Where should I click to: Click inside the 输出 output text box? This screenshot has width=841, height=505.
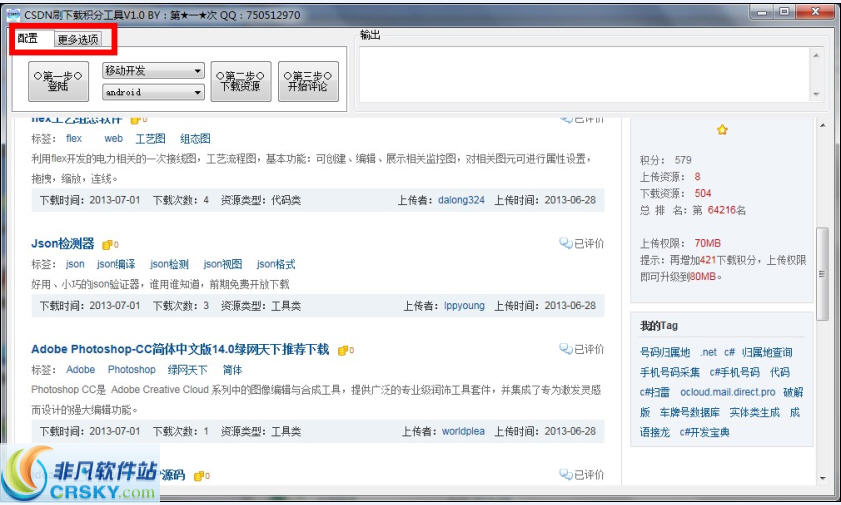585,75
